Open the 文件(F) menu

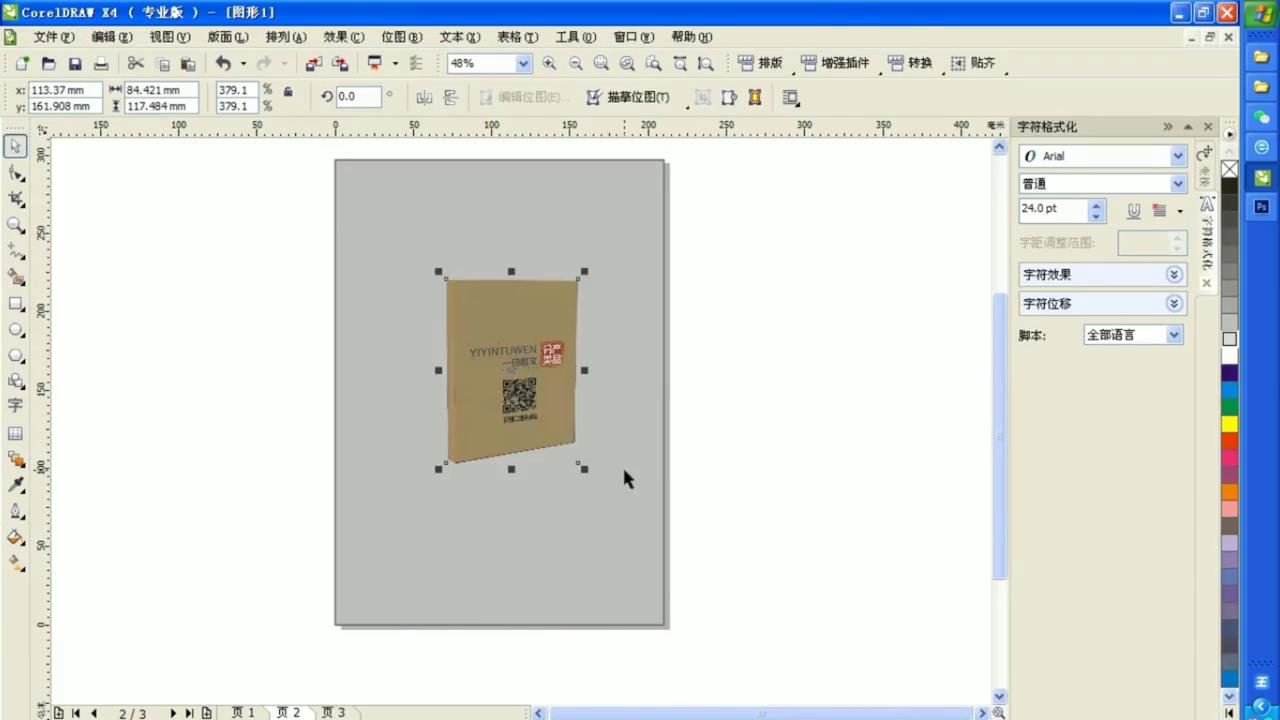[54, 37]
